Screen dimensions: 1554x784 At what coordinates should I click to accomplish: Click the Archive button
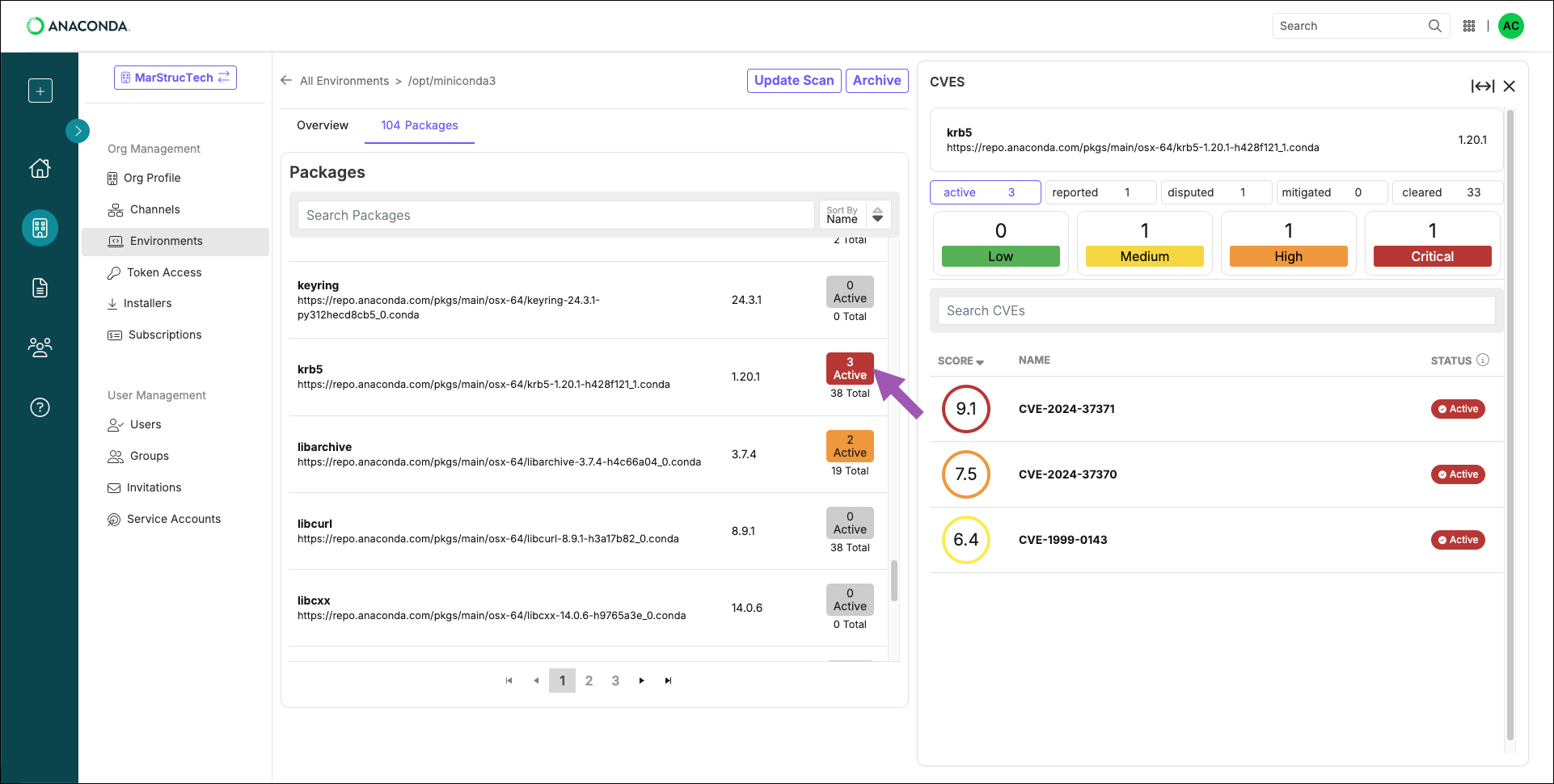876,80
